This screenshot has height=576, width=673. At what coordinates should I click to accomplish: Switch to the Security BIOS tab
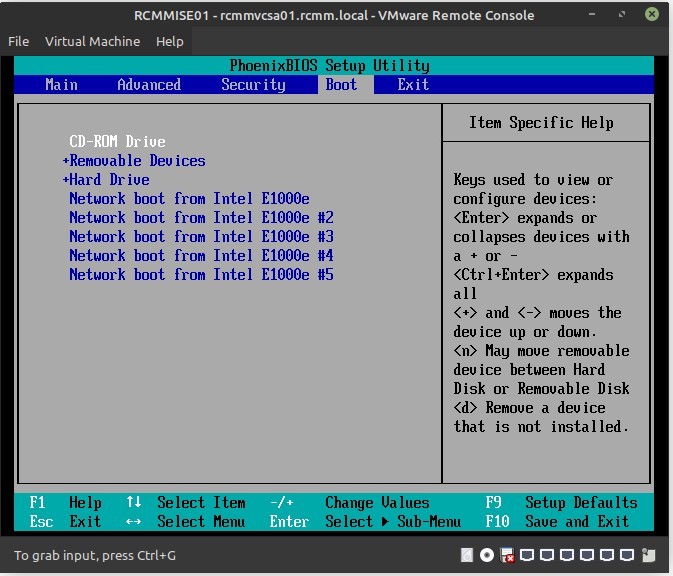click(x=253, y=85)
